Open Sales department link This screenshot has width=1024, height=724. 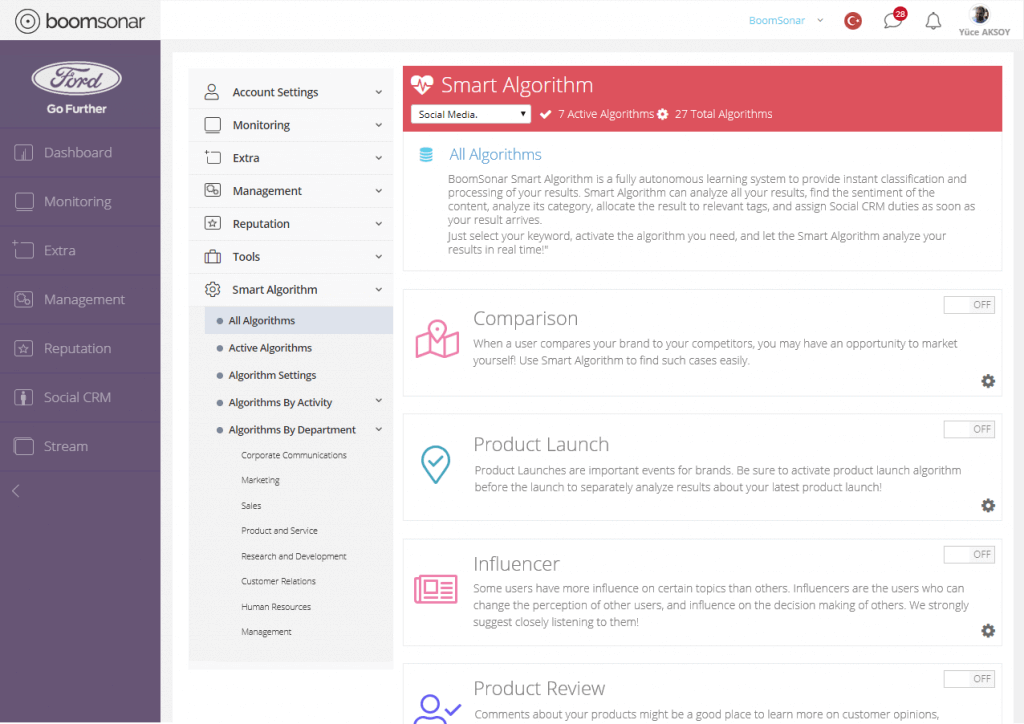click(251, 505)
